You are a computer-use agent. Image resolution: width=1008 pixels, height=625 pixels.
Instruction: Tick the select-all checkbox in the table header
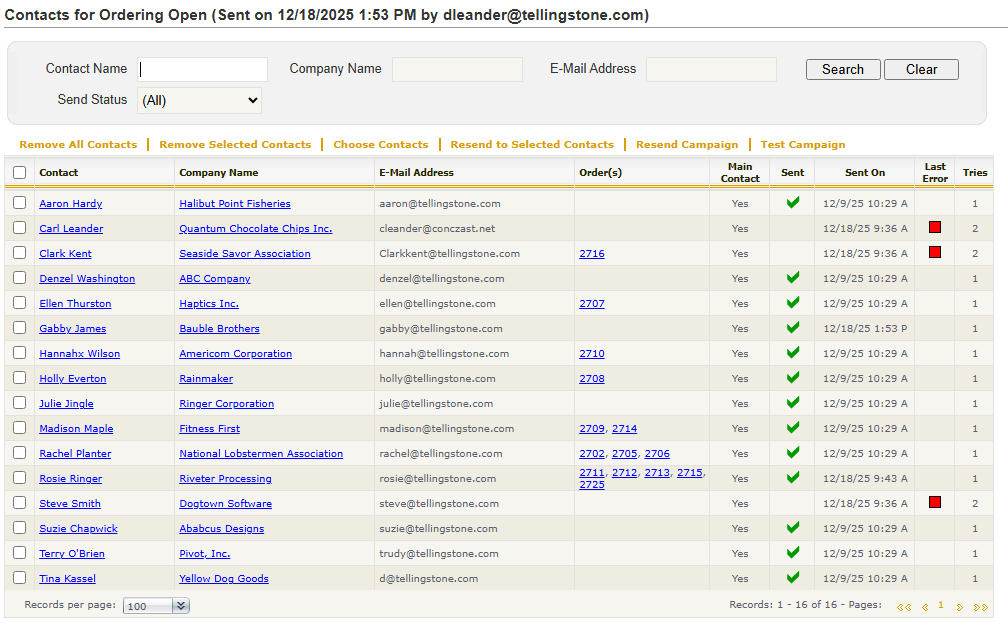(x=20, y=173)
